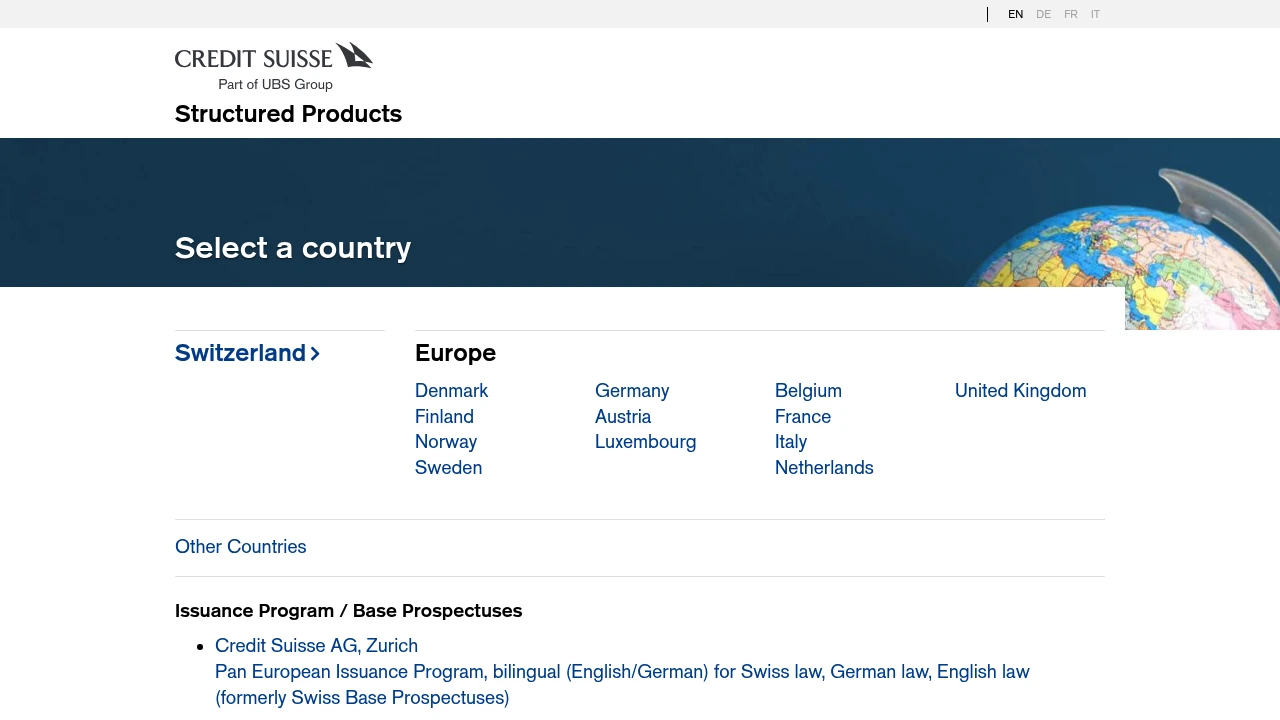Open the Netherlands link
Viewport: 1280px width, 720px height.
824,468
